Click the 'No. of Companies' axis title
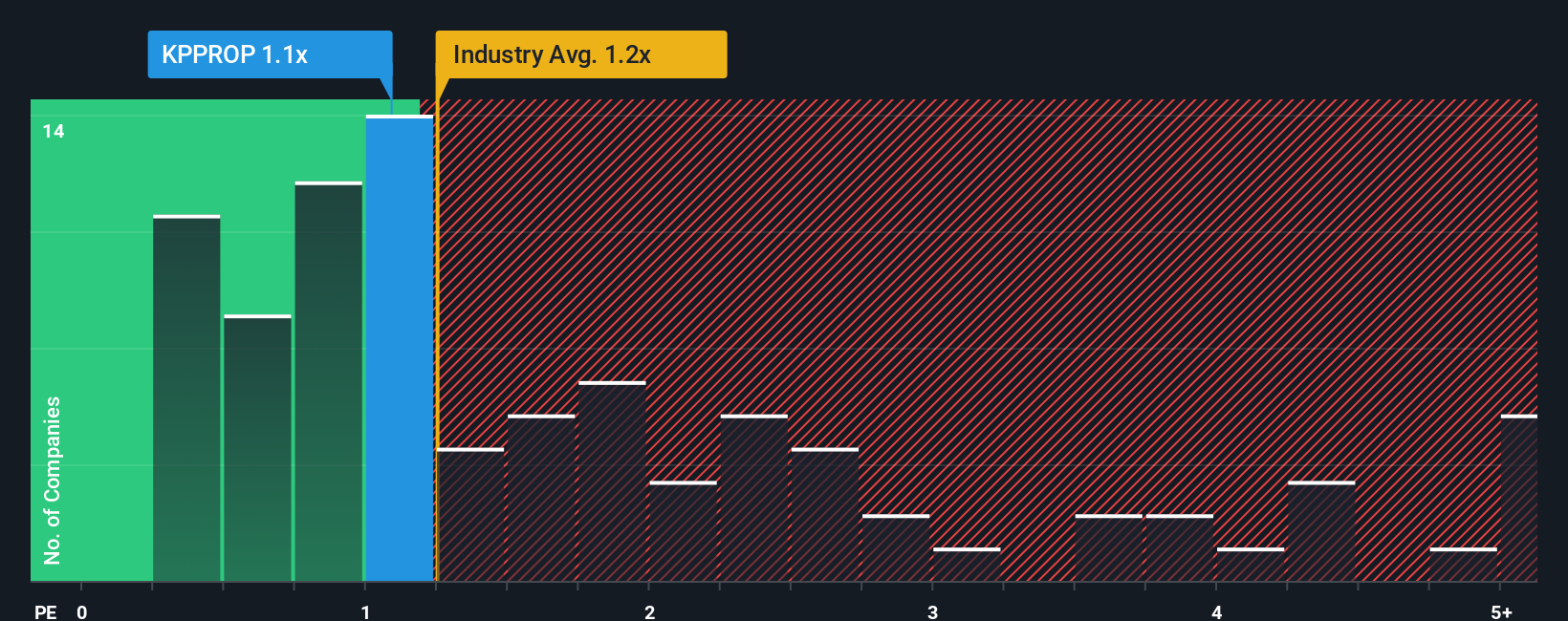Image resolution: width=1568 pixels, height=621 pixels. 53,481
